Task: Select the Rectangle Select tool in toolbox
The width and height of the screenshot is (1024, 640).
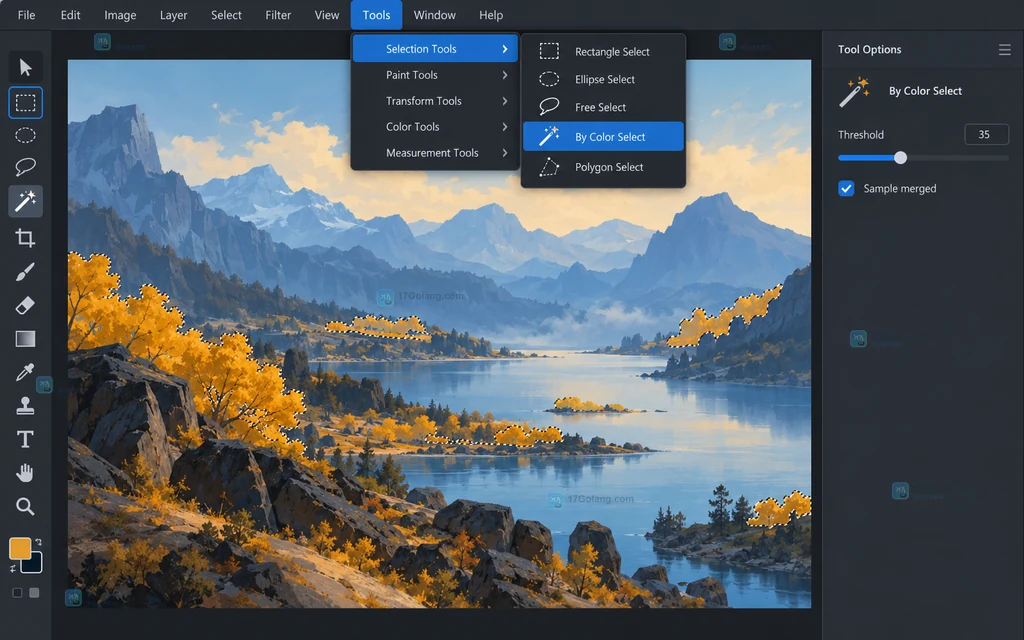Action: (25, 103)
